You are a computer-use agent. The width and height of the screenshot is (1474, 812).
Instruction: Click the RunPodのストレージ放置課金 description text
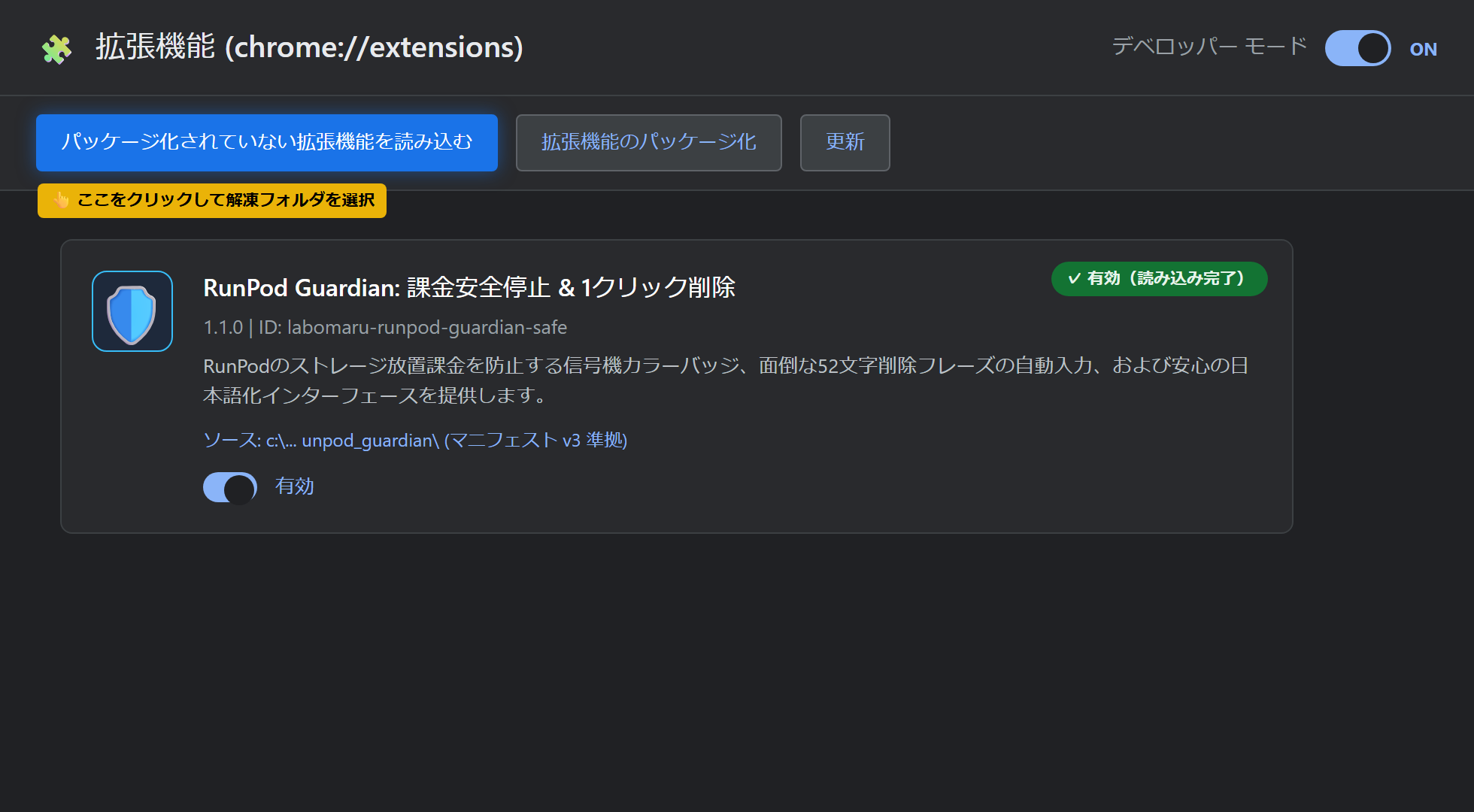(x=726, y=380)
